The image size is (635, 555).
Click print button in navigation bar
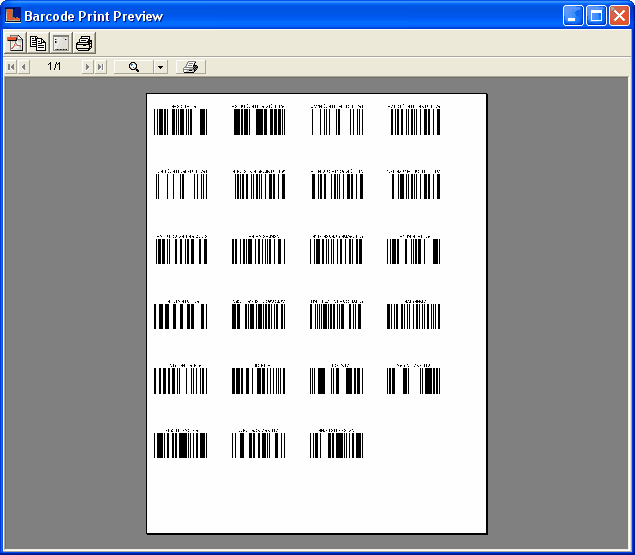point(191,67)
